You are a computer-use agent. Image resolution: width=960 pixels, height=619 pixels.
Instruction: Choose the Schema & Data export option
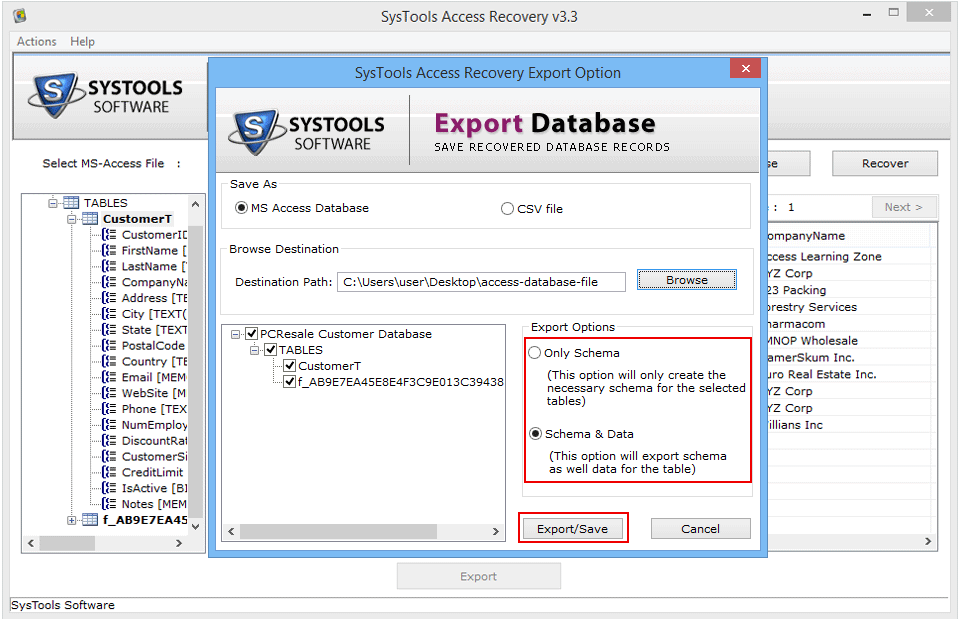[536, 433]
